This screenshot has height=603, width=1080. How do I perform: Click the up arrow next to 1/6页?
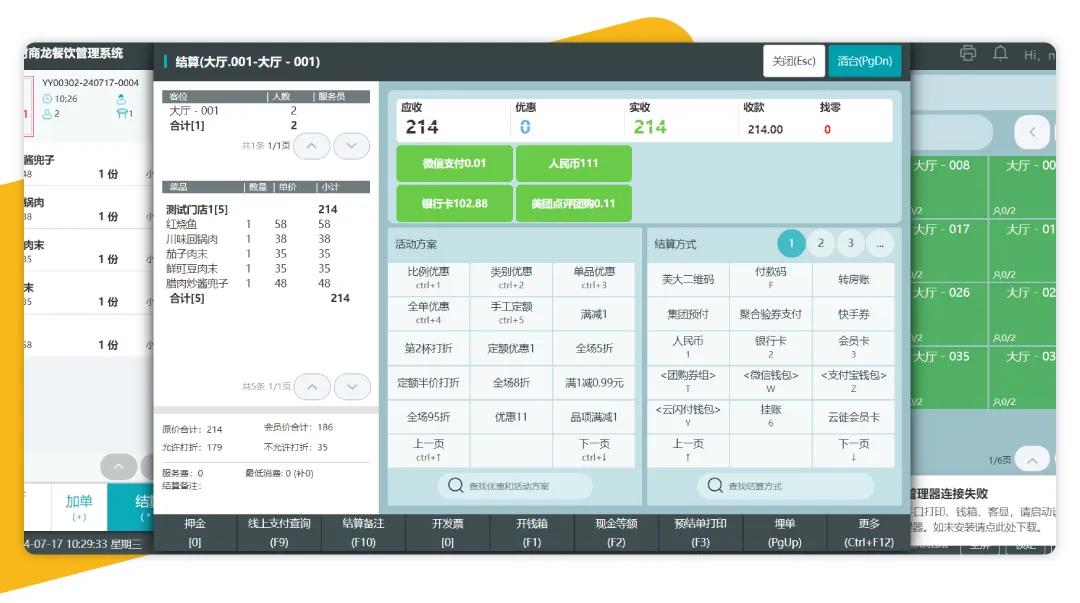tap(1032, 460)
